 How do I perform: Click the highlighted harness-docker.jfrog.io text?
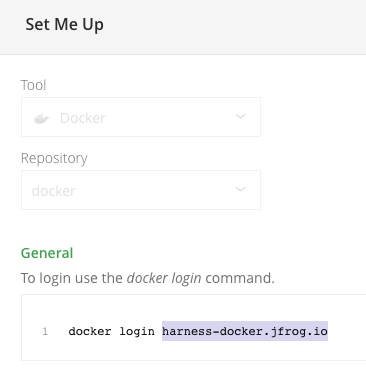tap(245, 331)
